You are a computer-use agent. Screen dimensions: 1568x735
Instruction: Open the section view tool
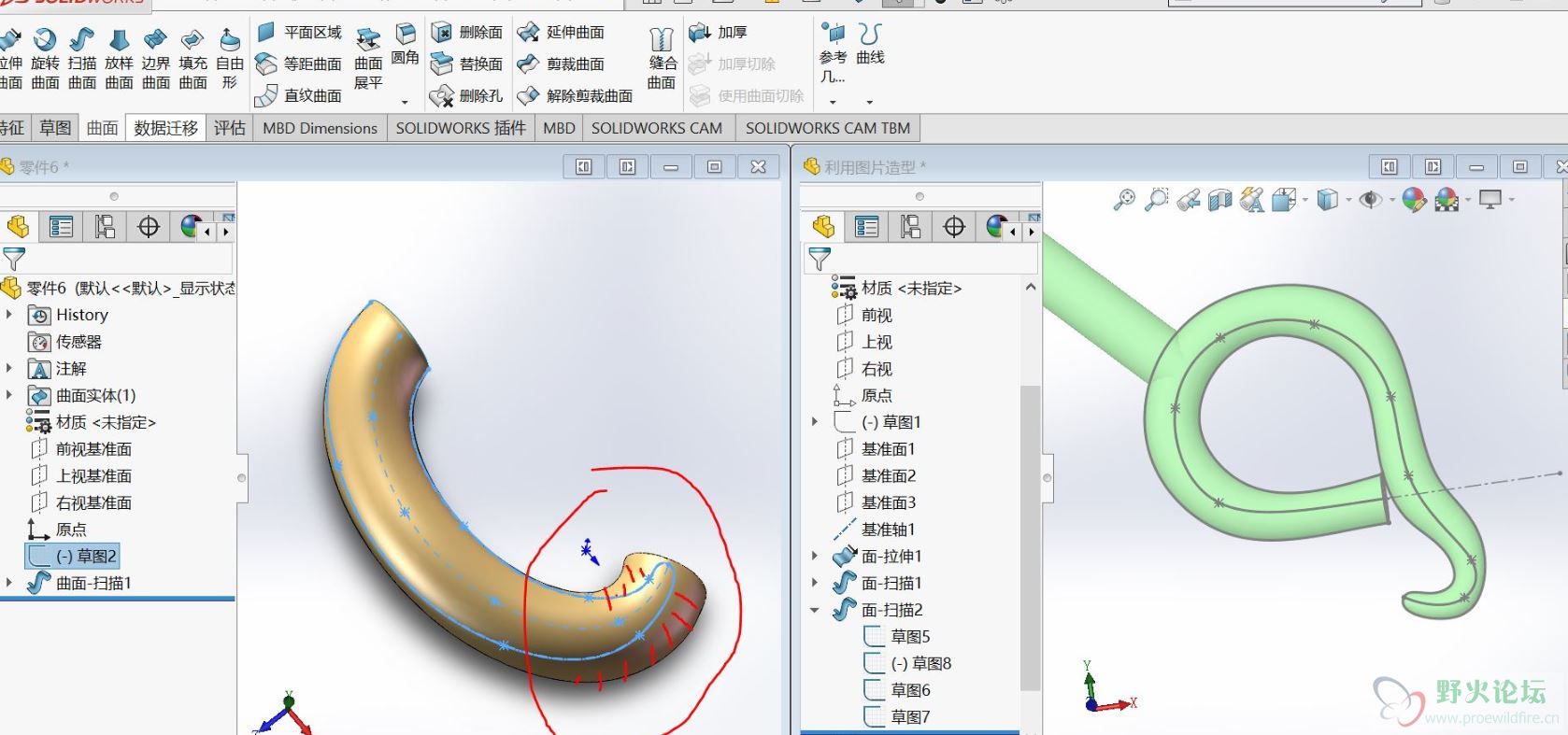tap(1219, 199)
